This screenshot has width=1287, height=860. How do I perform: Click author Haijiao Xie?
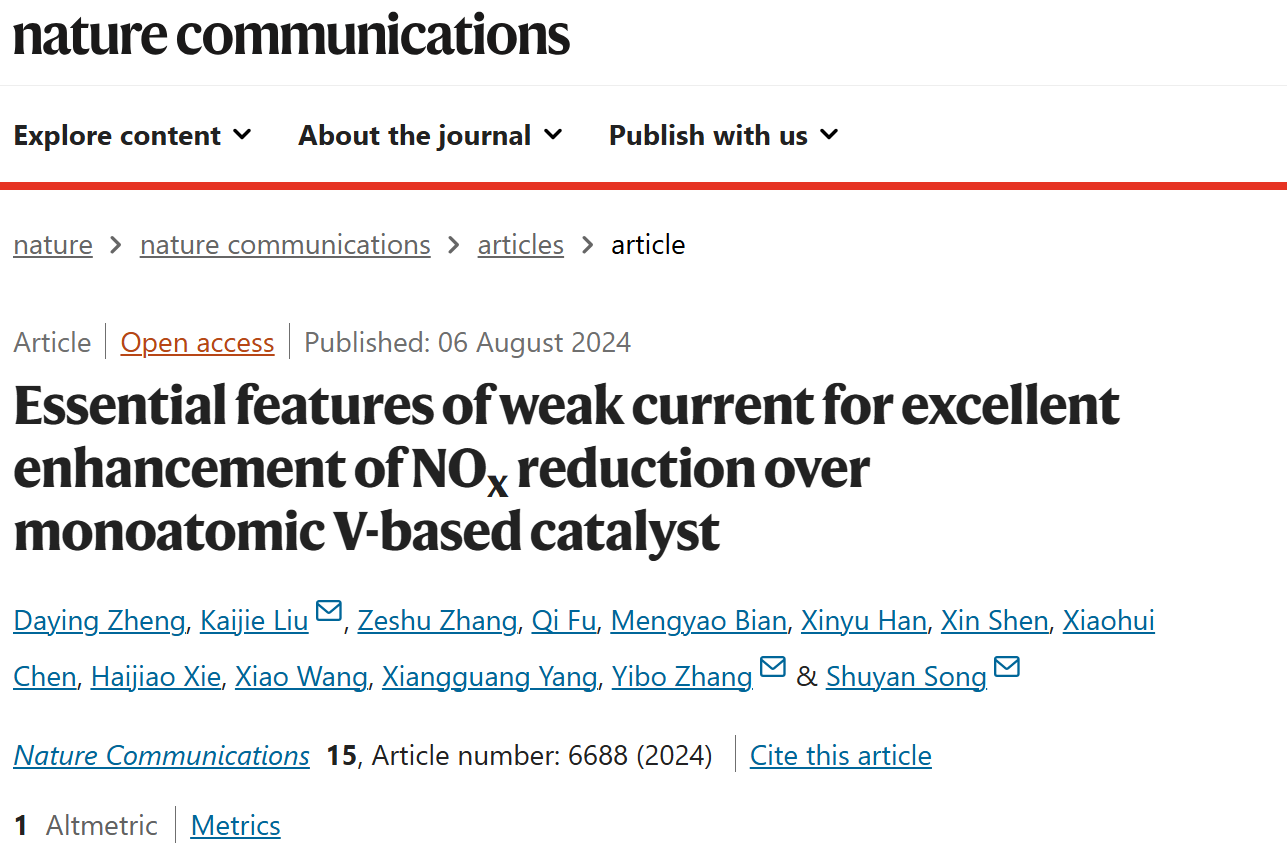pos(156,677)
